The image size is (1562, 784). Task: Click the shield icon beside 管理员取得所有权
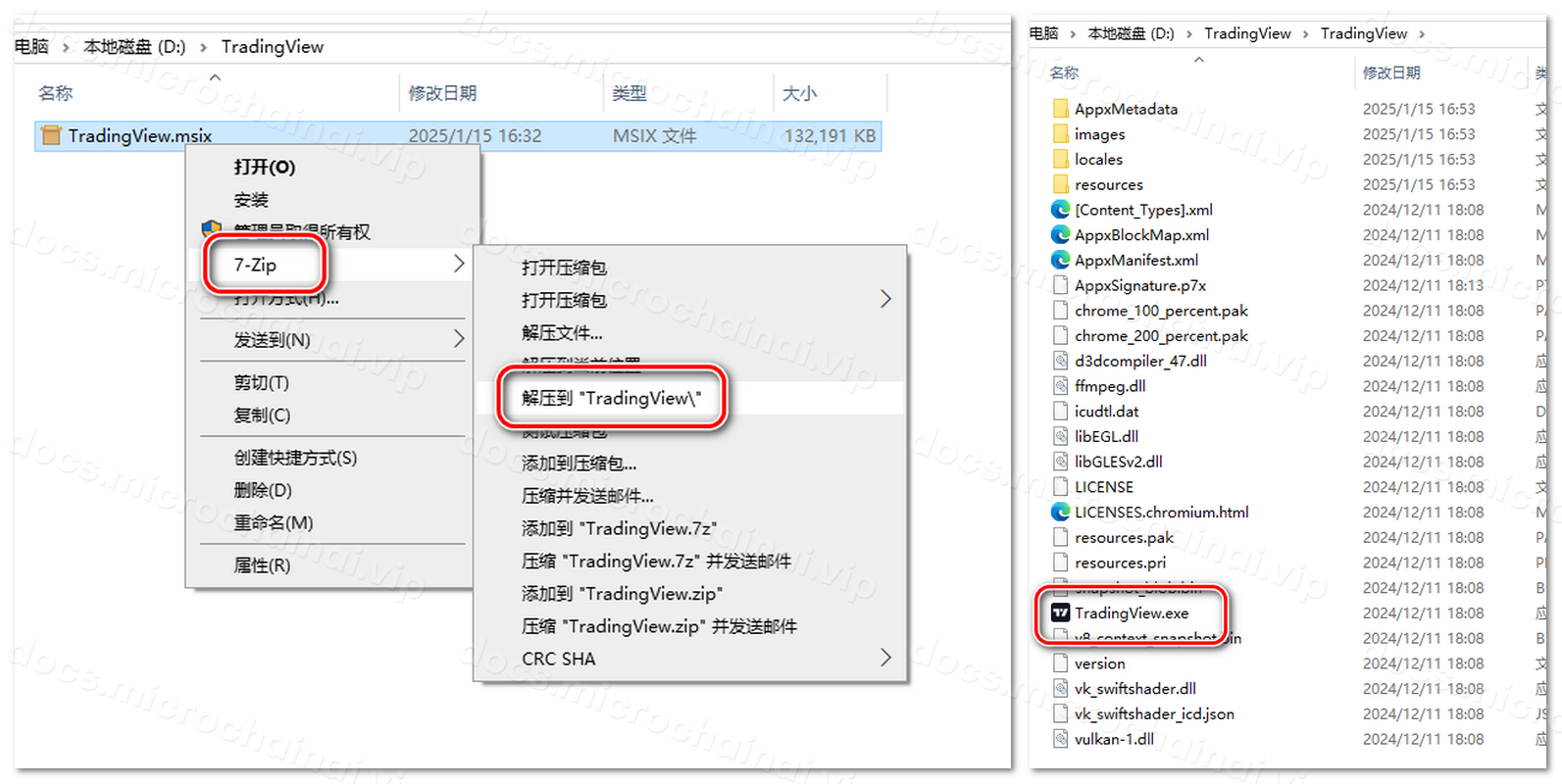tap(212, 229)
